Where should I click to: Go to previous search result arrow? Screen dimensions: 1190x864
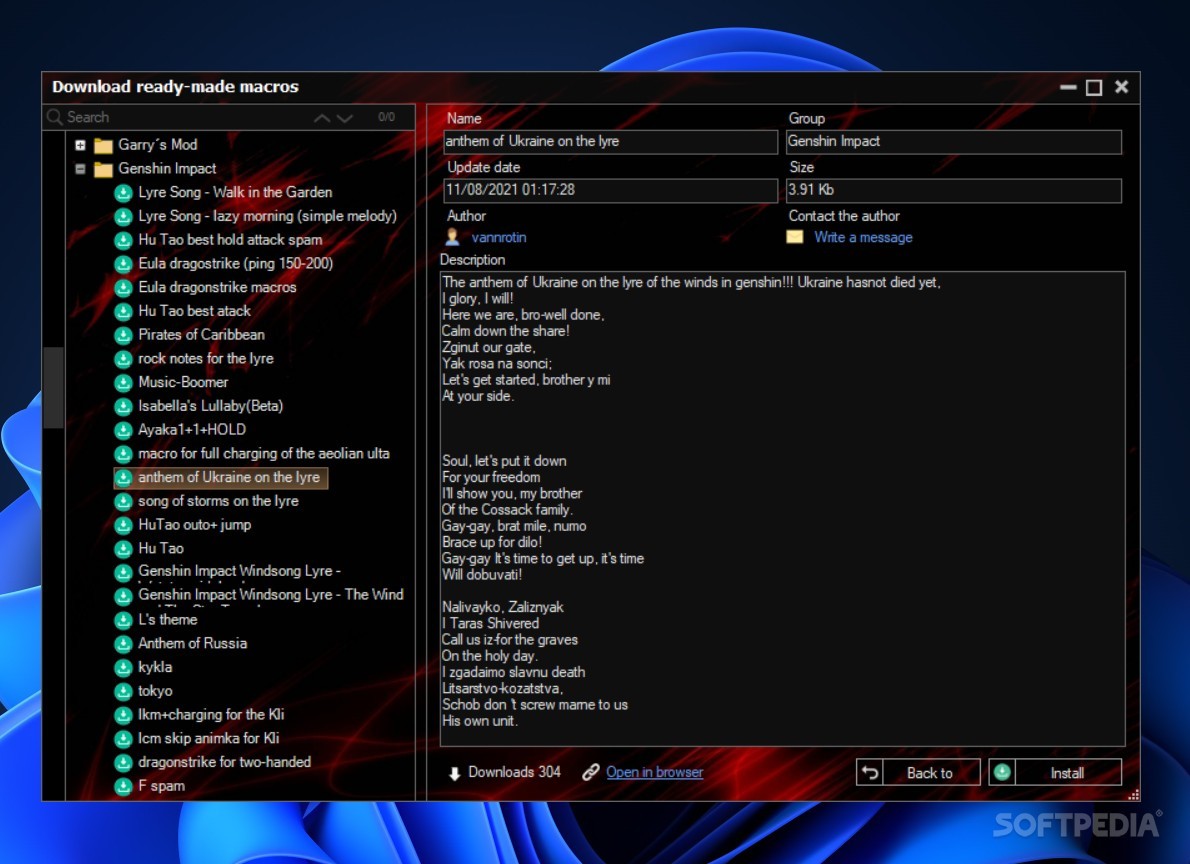[x=322, y=118]
